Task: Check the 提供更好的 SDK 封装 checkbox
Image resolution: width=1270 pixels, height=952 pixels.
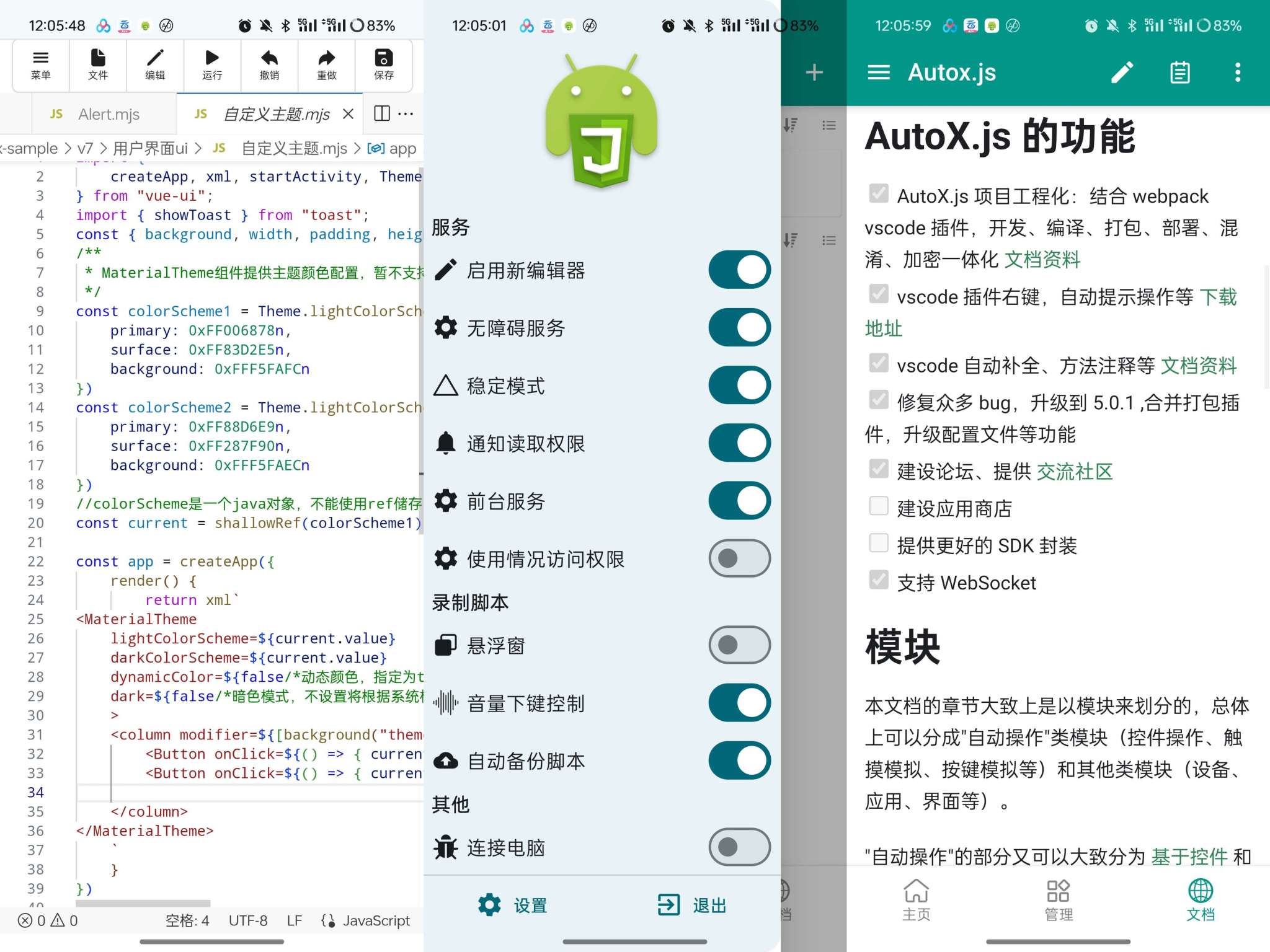Action: click(879, 543)
